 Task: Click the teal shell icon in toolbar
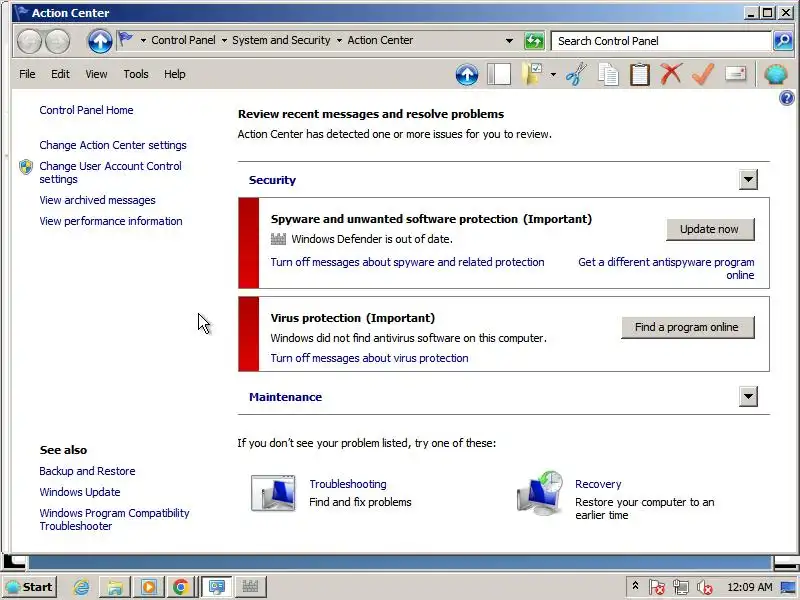point(776,74)
